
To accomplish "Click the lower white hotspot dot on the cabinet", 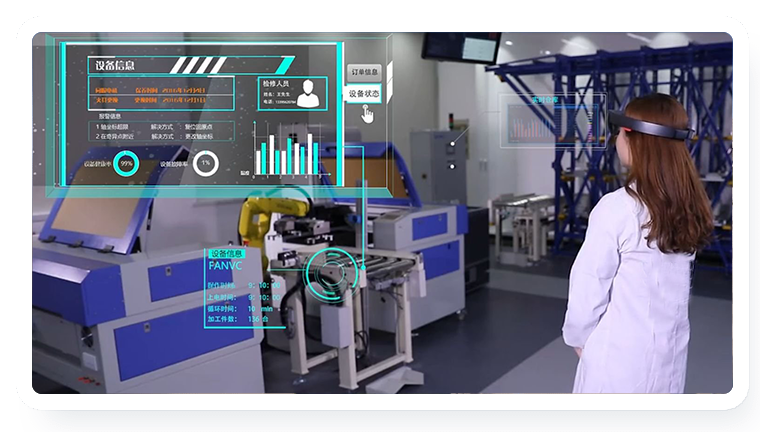I will [451, 164].
